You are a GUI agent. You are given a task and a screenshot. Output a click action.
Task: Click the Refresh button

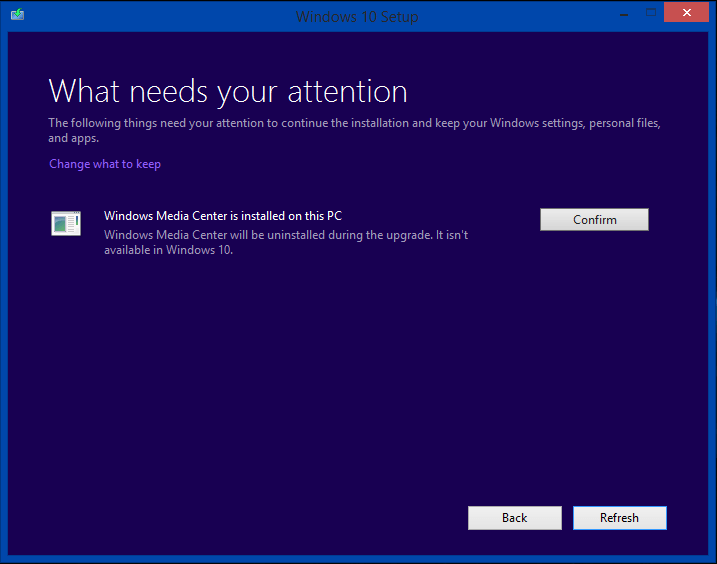tap(620, 518)
